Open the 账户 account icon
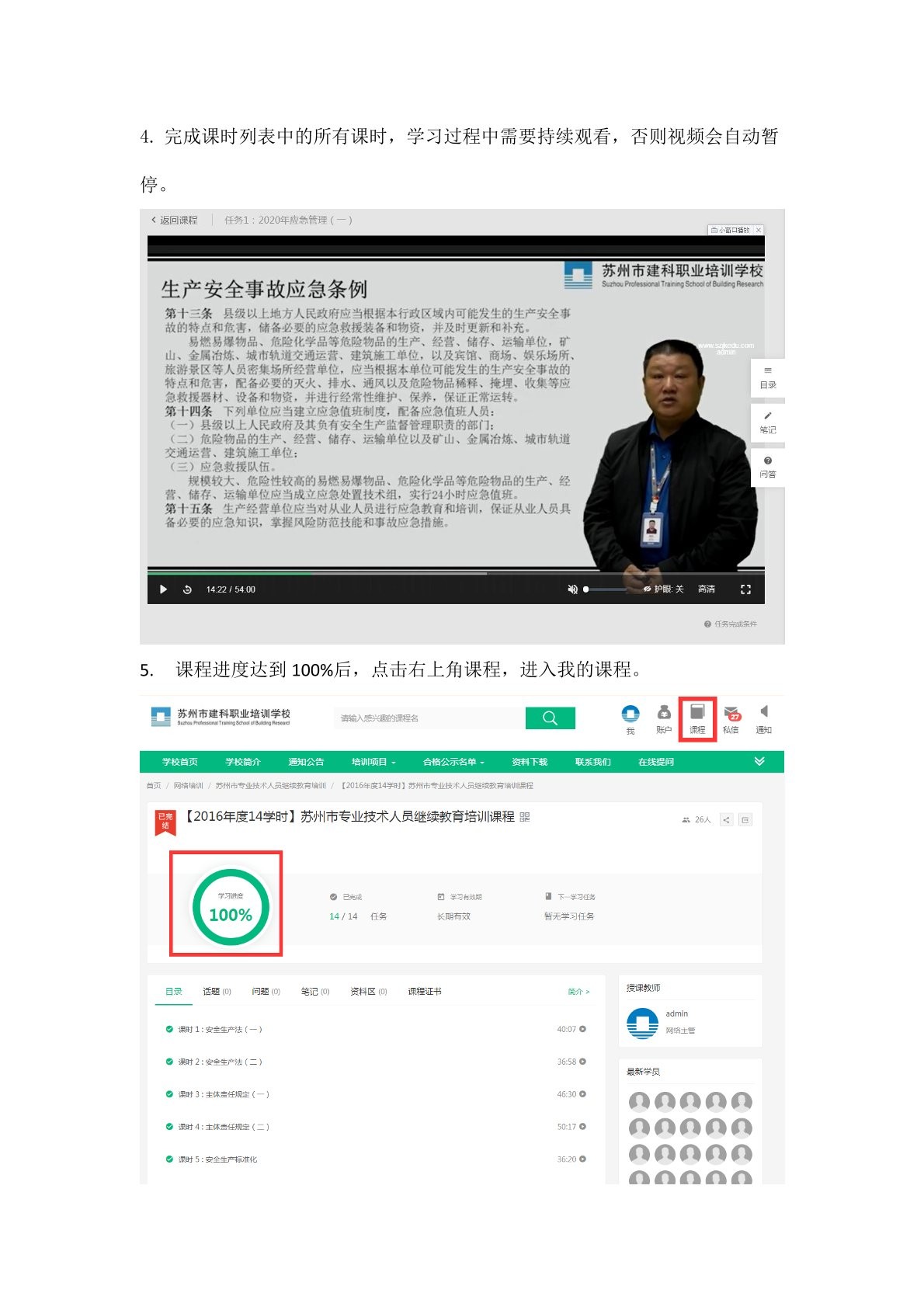Viewport: 924px width, 1307px height. [x=664, y=719]
